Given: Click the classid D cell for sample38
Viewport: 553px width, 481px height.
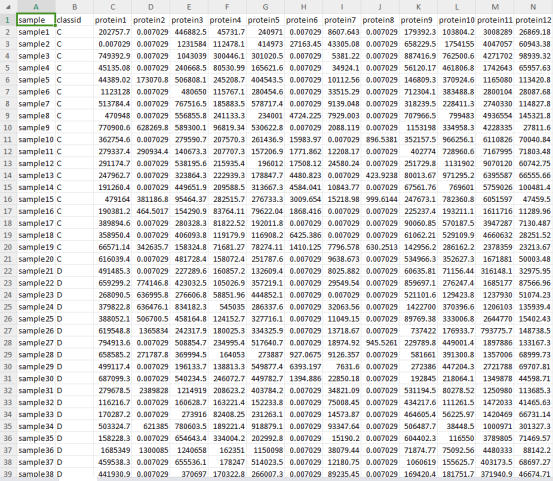Looking at the screenshot, I should [74, 474].
